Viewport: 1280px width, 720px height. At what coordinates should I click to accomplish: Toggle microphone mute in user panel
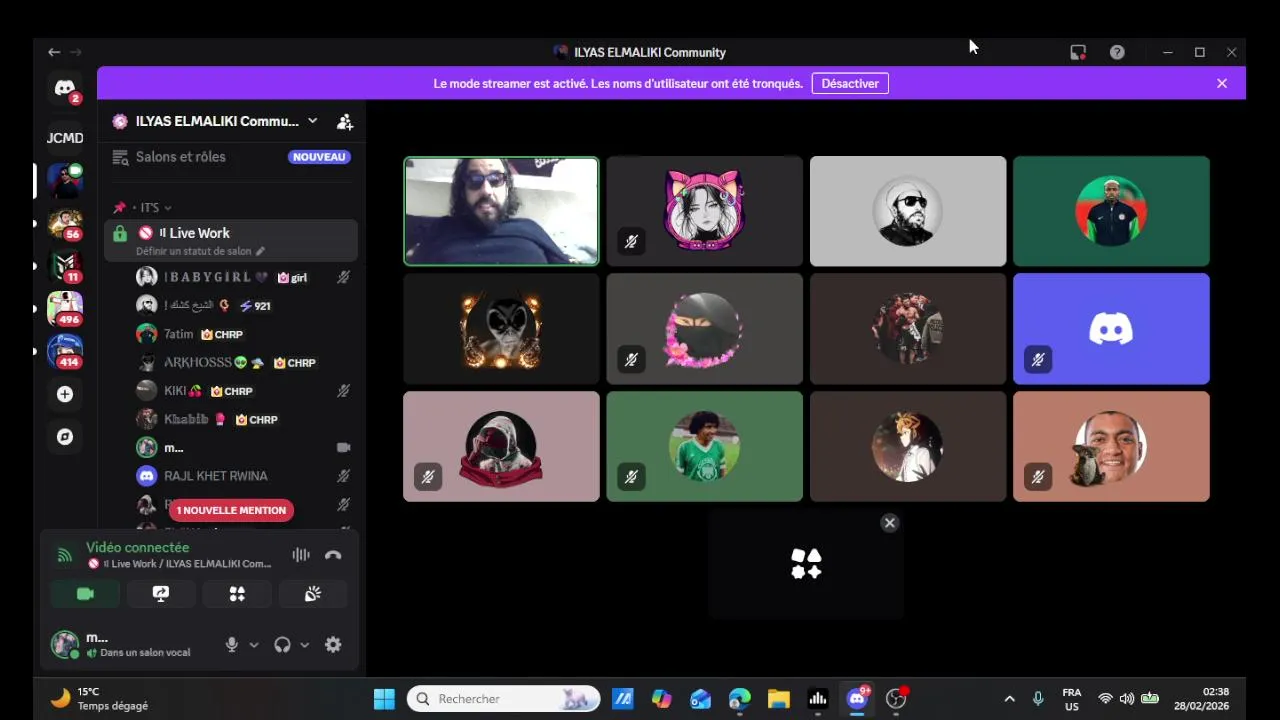tap(232, 645)
